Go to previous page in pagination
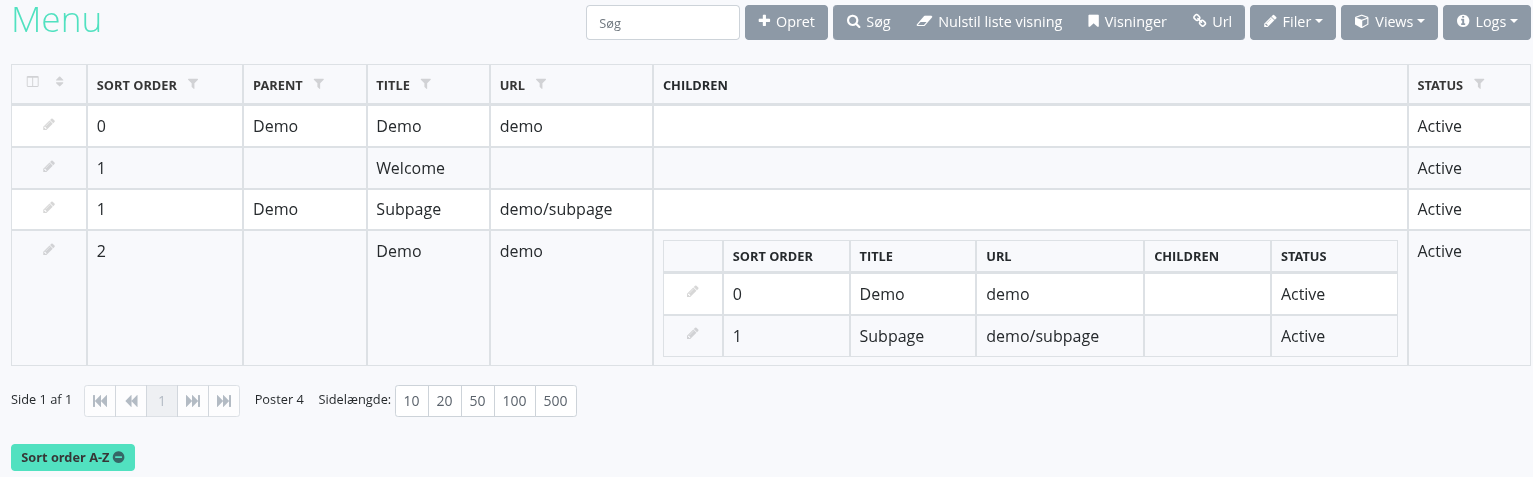This screenshot has width=1533, height=477. point(131,401)
